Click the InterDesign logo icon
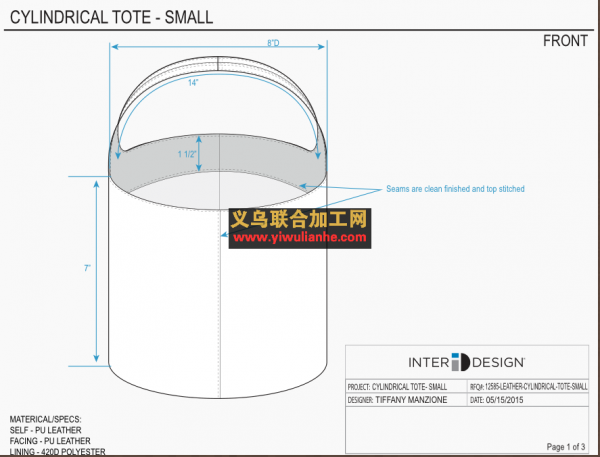The width and height of the screenshot is (600, 457). tap(456, 361)
